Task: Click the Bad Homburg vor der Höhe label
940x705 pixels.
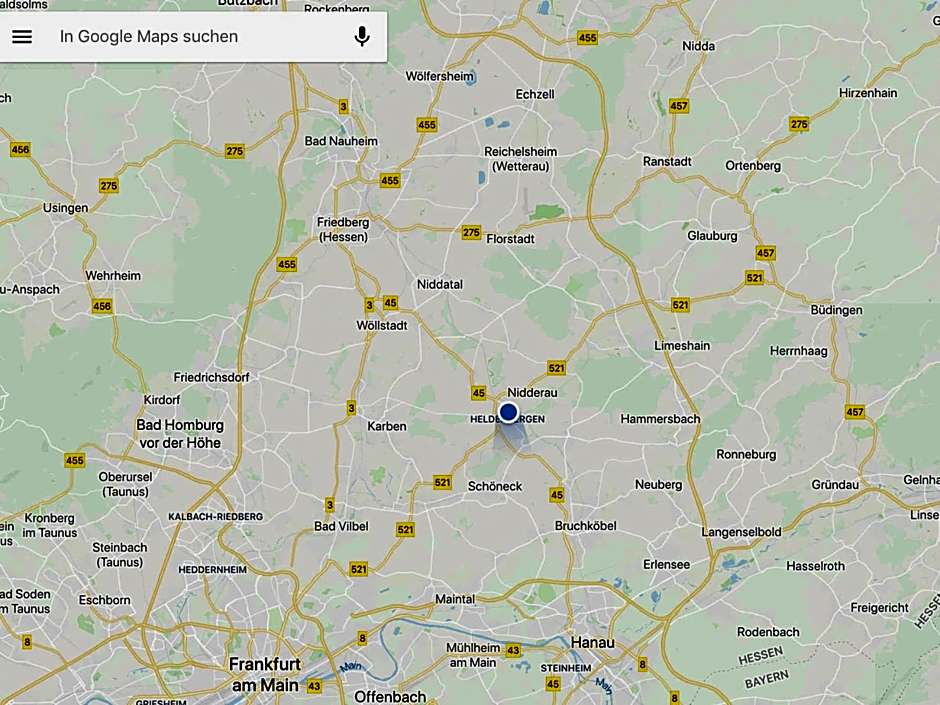Action: (x=180, y=434)
